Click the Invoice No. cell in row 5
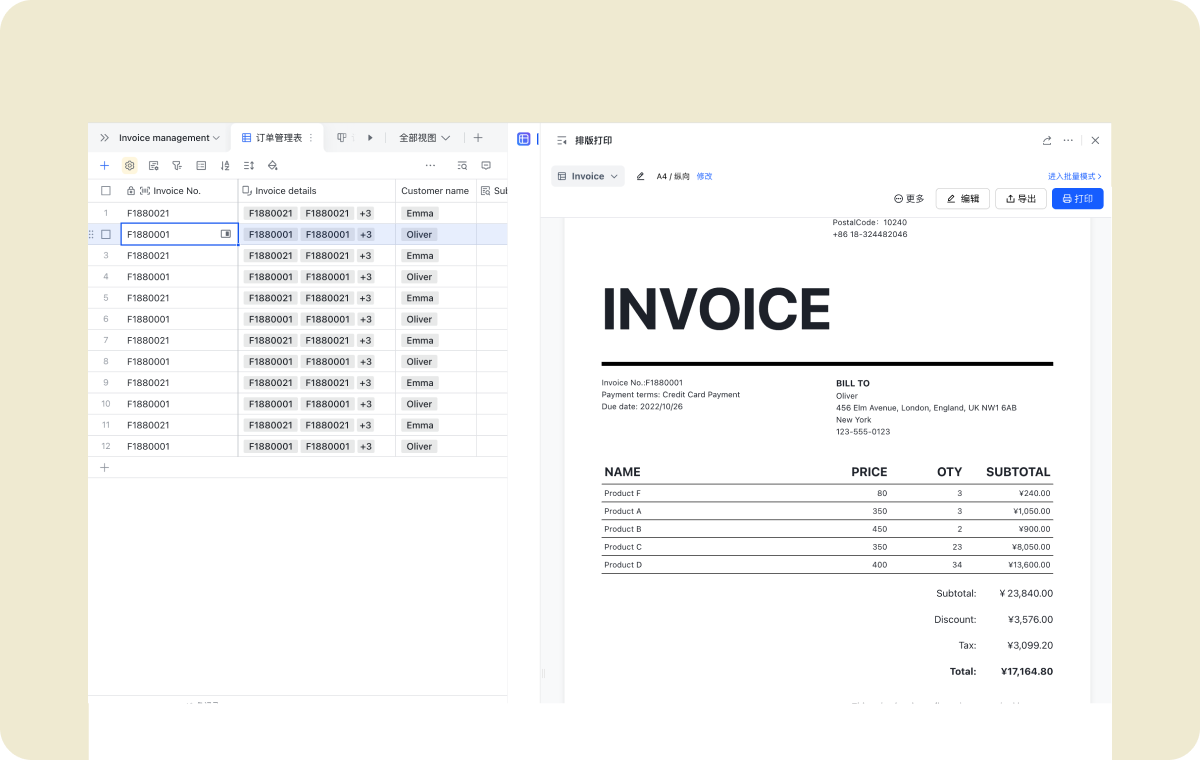The image size is (1200, 760). point(179,298)
